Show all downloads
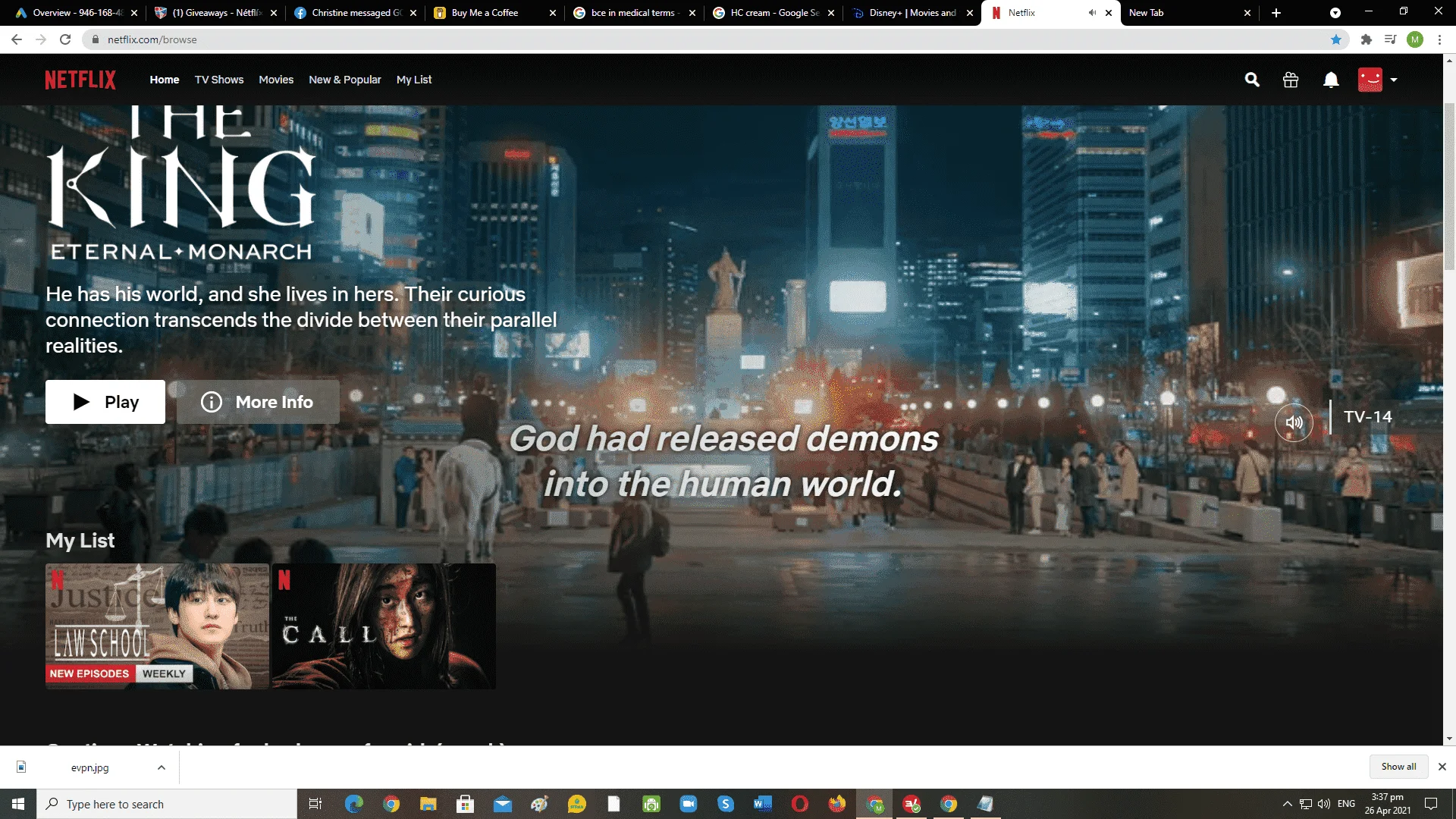Screen dimensions: 1456x819 (1398, 767)
